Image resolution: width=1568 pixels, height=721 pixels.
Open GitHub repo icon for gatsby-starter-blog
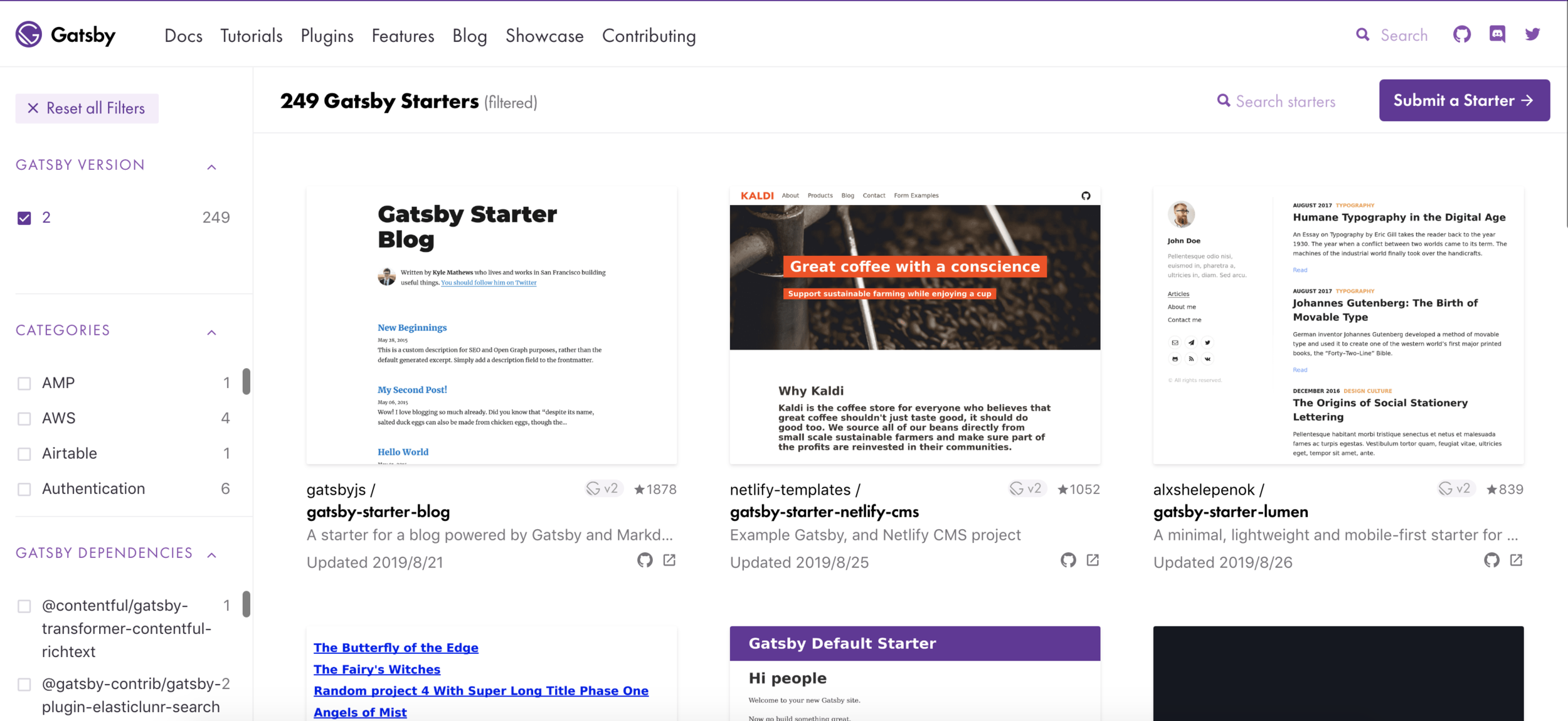pos(645,560)
